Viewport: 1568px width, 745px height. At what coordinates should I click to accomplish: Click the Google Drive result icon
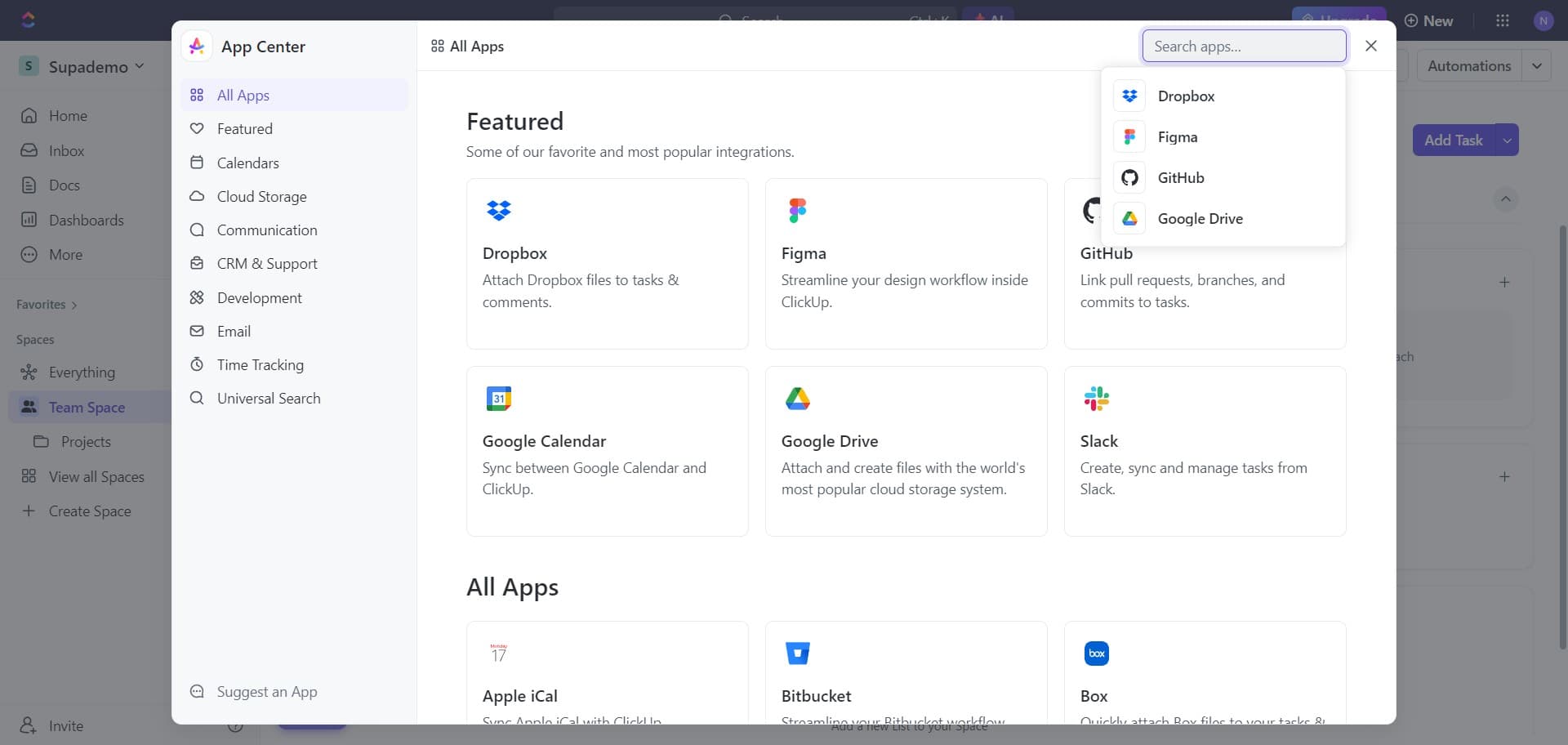(1129, 218)
